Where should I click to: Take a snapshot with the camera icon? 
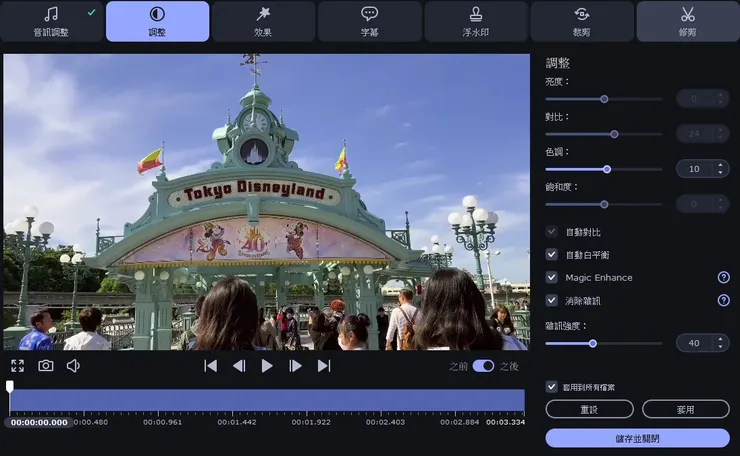tap(46, 366)
